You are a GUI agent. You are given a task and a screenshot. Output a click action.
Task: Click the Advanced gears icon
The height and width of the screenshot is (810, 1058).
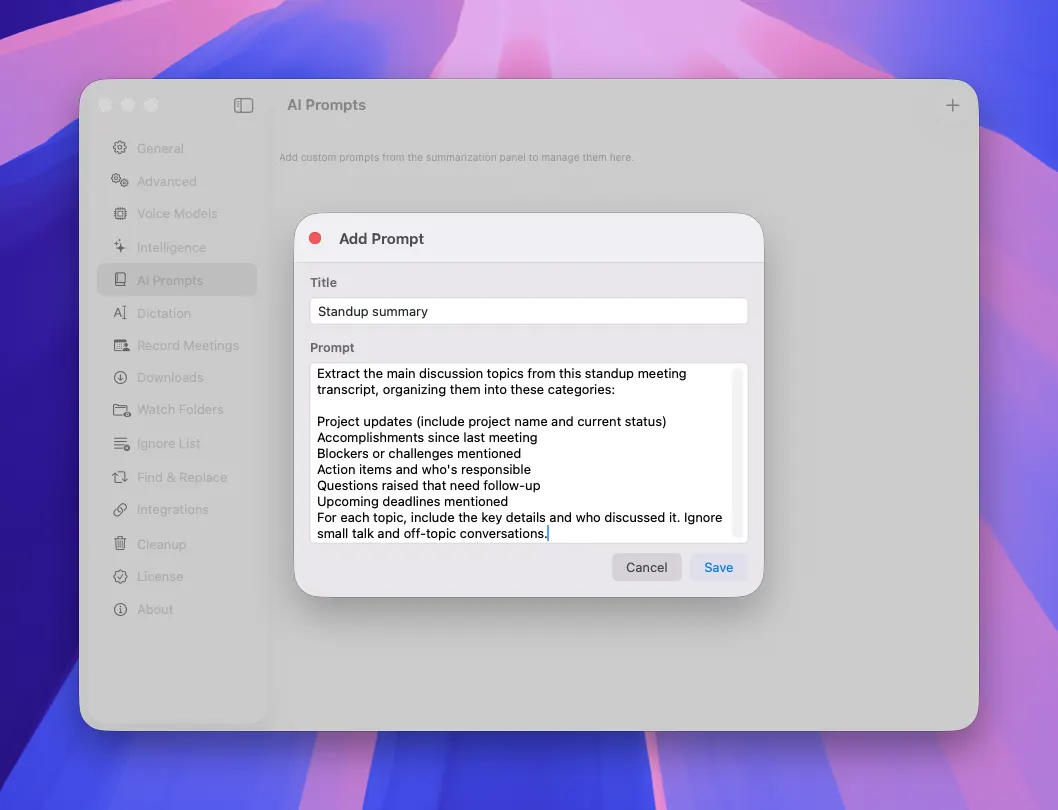(x=120, y=180)
